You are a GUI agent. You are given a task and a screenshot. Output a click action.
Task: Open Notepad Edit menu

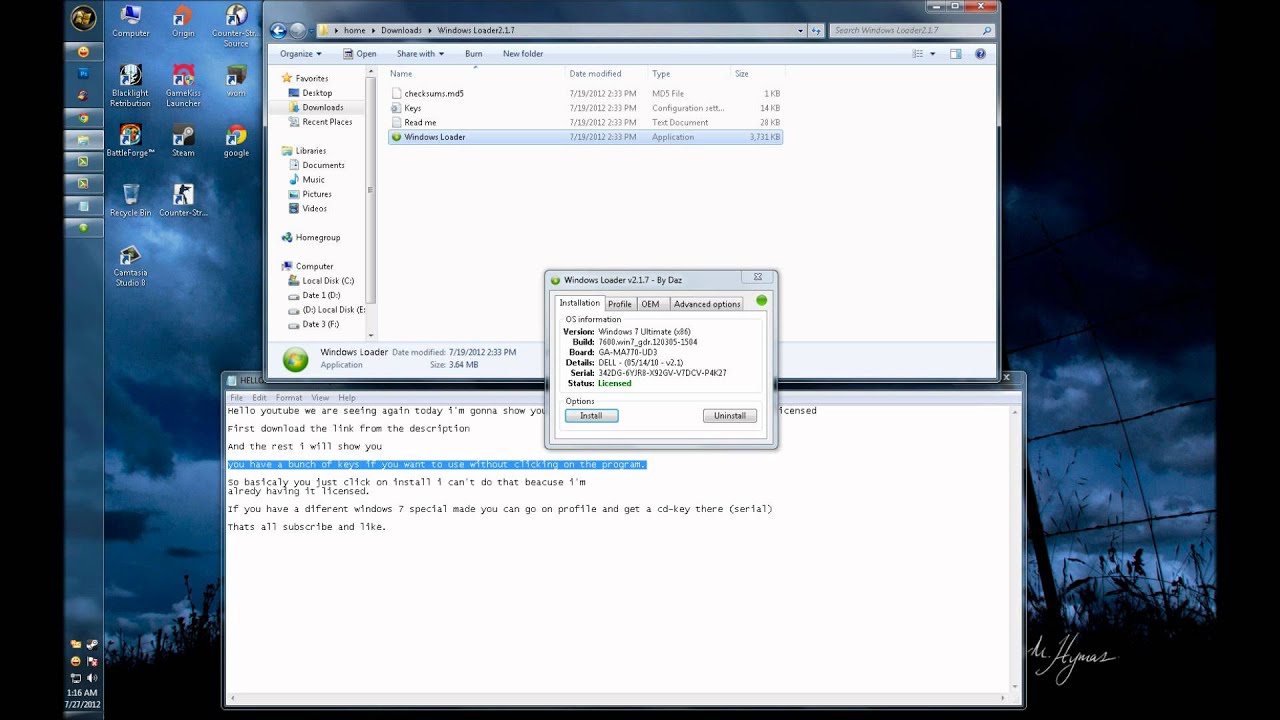click(259, 398)
